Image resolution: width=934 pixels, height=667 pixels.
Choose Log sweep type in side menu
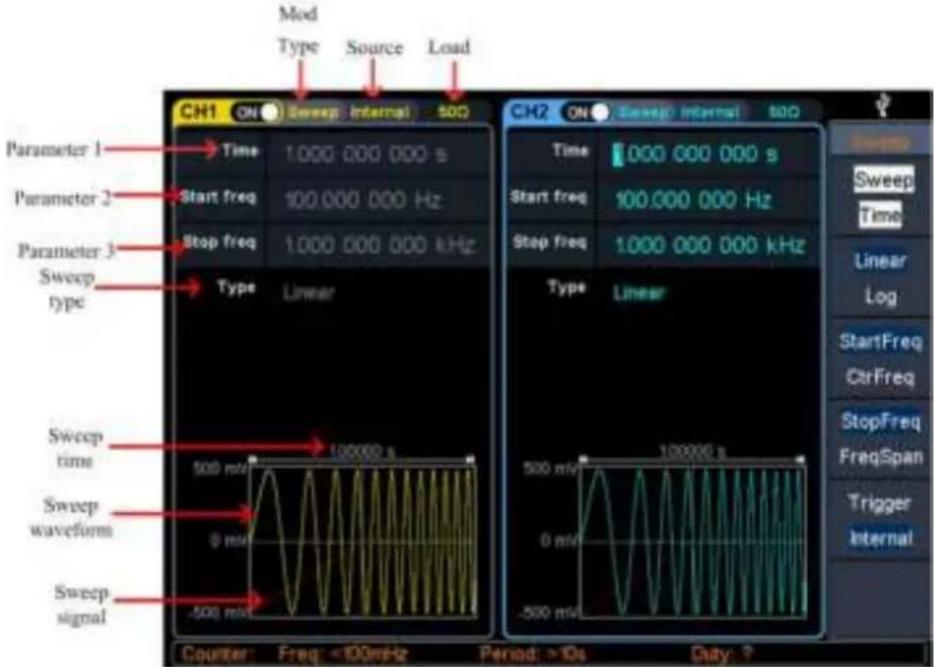click(x=881, y=296)
